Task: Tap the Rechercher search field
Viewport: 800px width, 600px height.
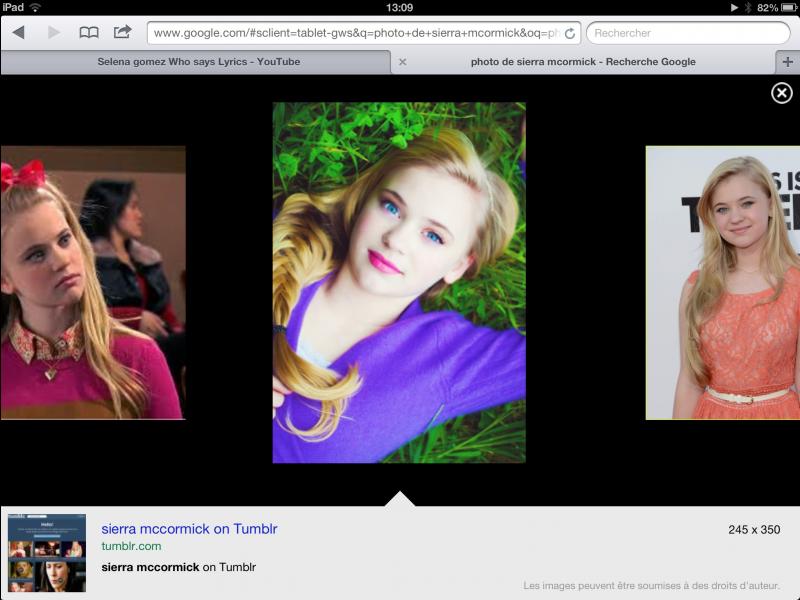Action: tap(688, 33)
